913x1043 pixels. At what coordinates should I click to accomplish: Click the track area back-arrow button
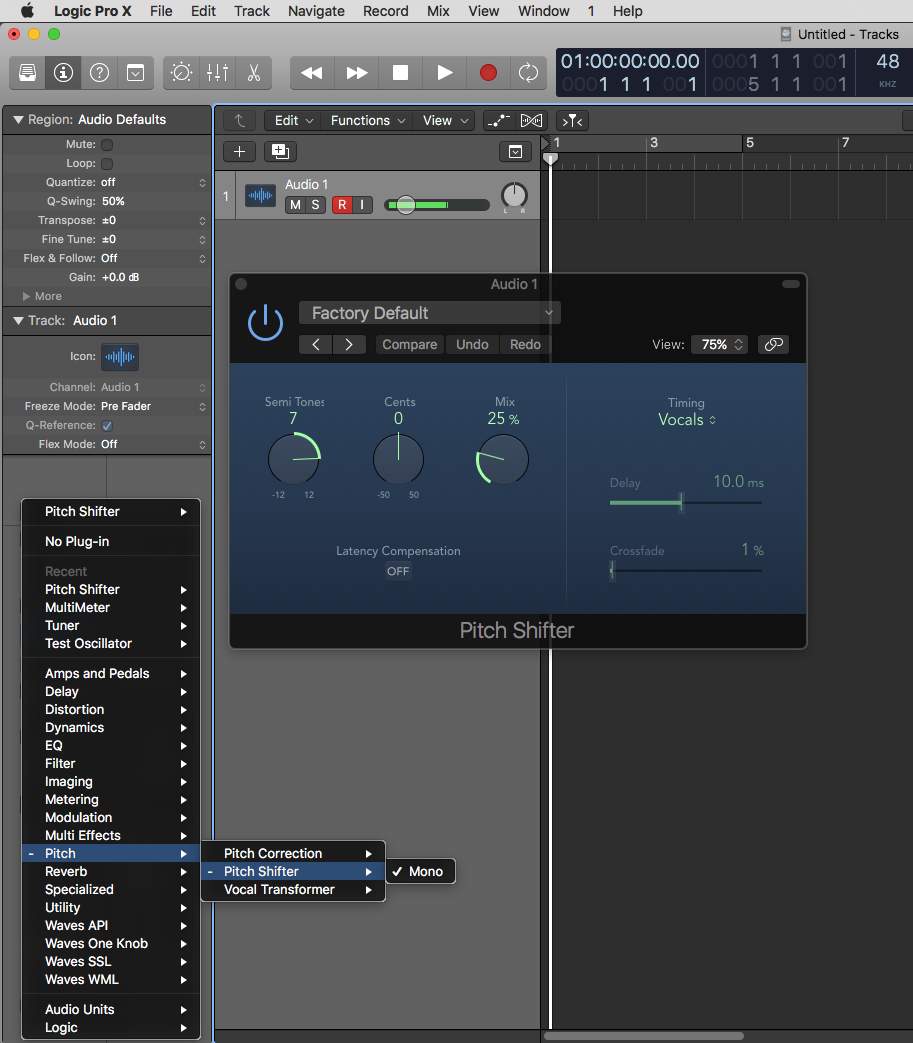pyautogui.click(x=239, y=120)
